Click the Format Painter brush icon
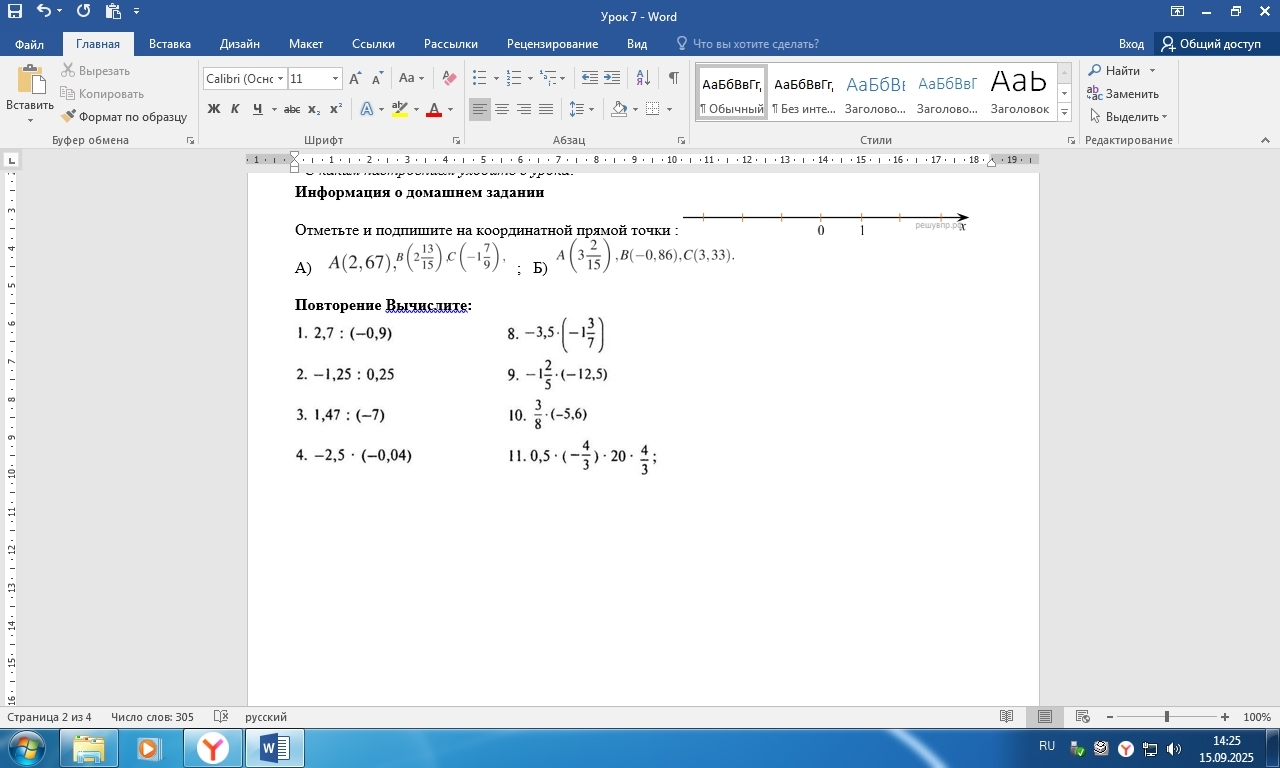The height and width of the screenshot is (768, 1280). [68, 117]
